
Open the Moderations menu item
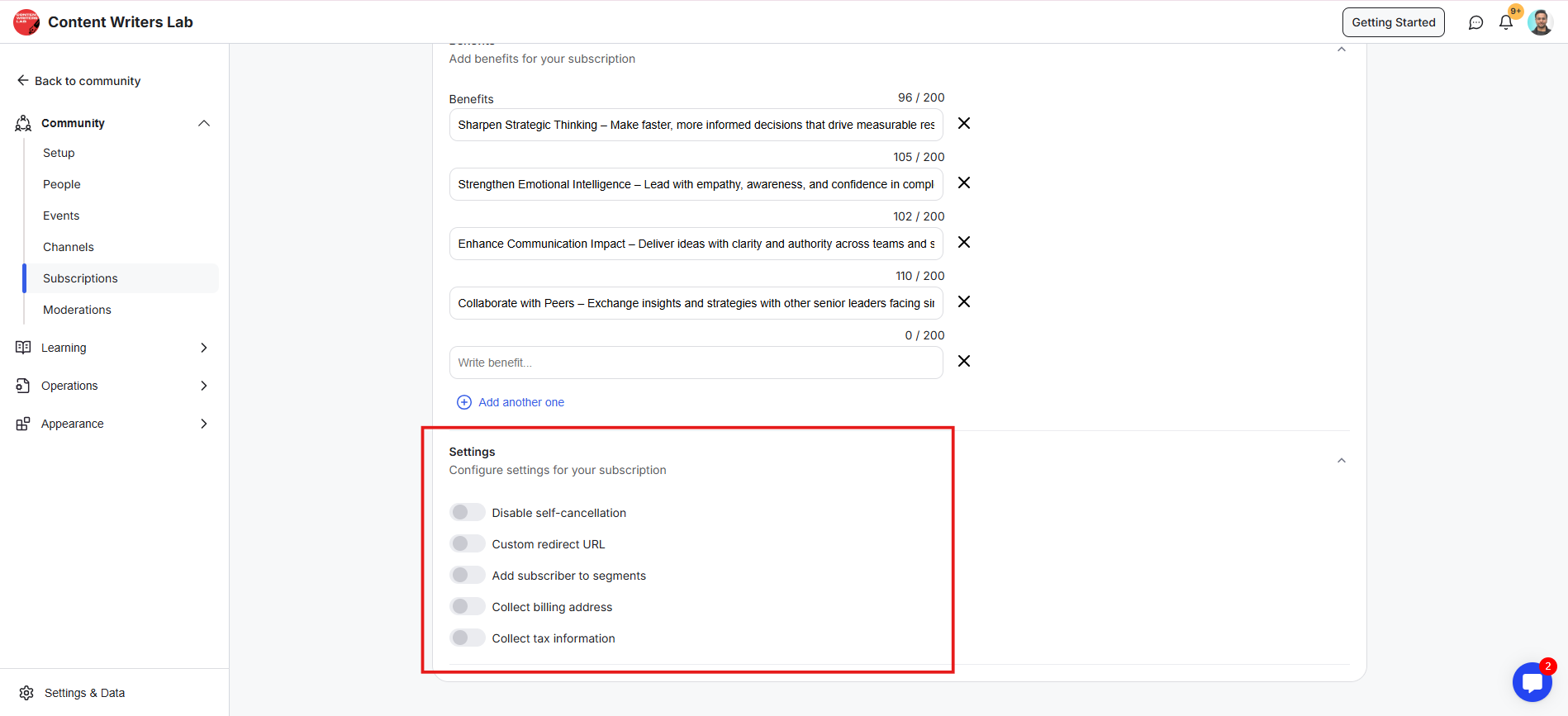click(77, 310)
